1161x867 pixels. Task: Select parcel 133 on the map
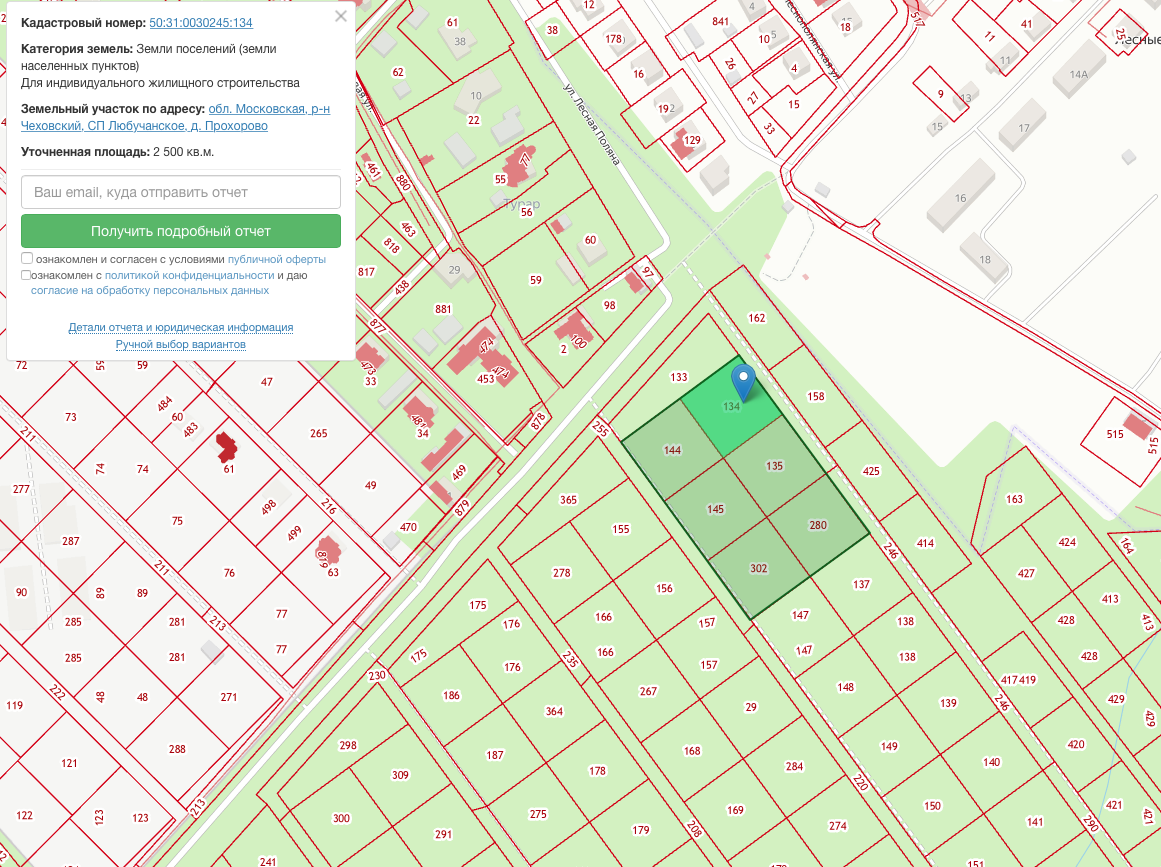point(679,377)
